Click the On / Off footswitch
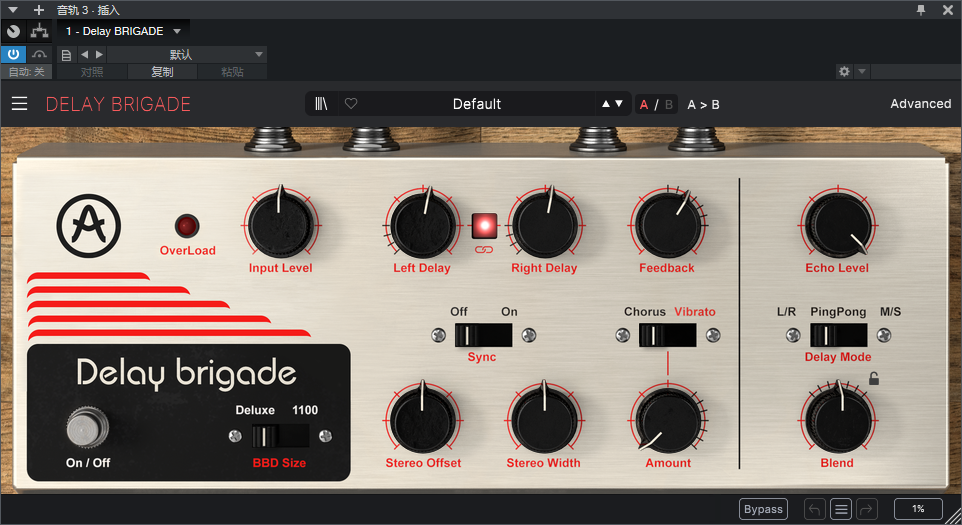 (88, 426)
